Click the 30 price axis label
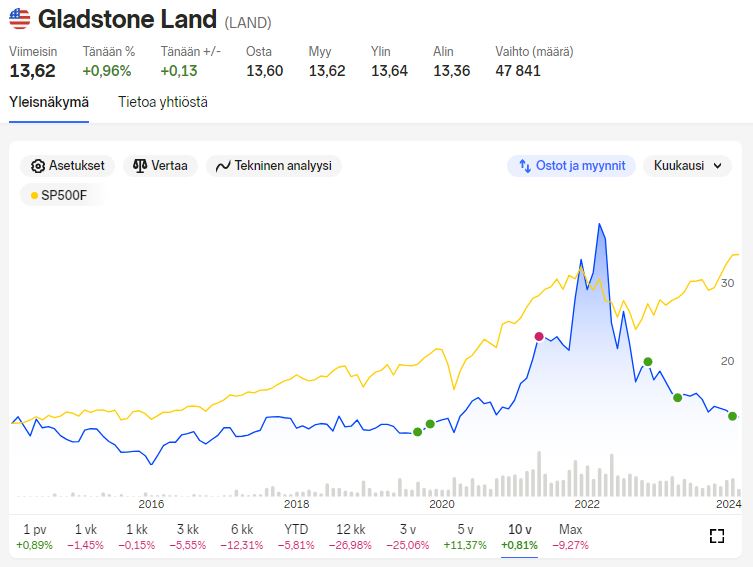 [728, 283]
